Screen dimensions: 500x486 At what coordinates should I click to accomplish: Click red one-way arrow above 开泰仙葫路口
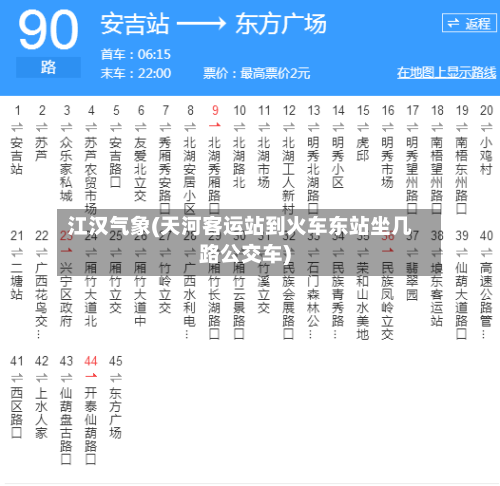[91, 376]
